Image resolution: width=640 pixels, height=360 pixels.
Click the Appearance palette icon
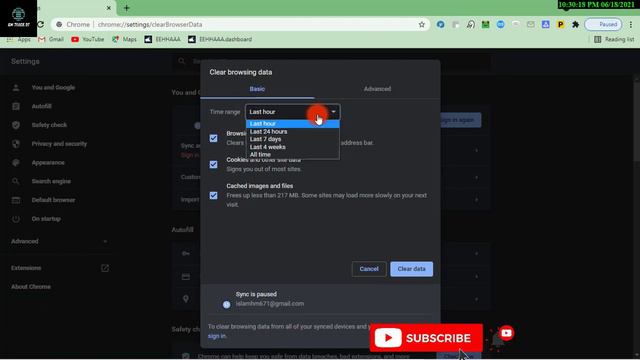16,163
